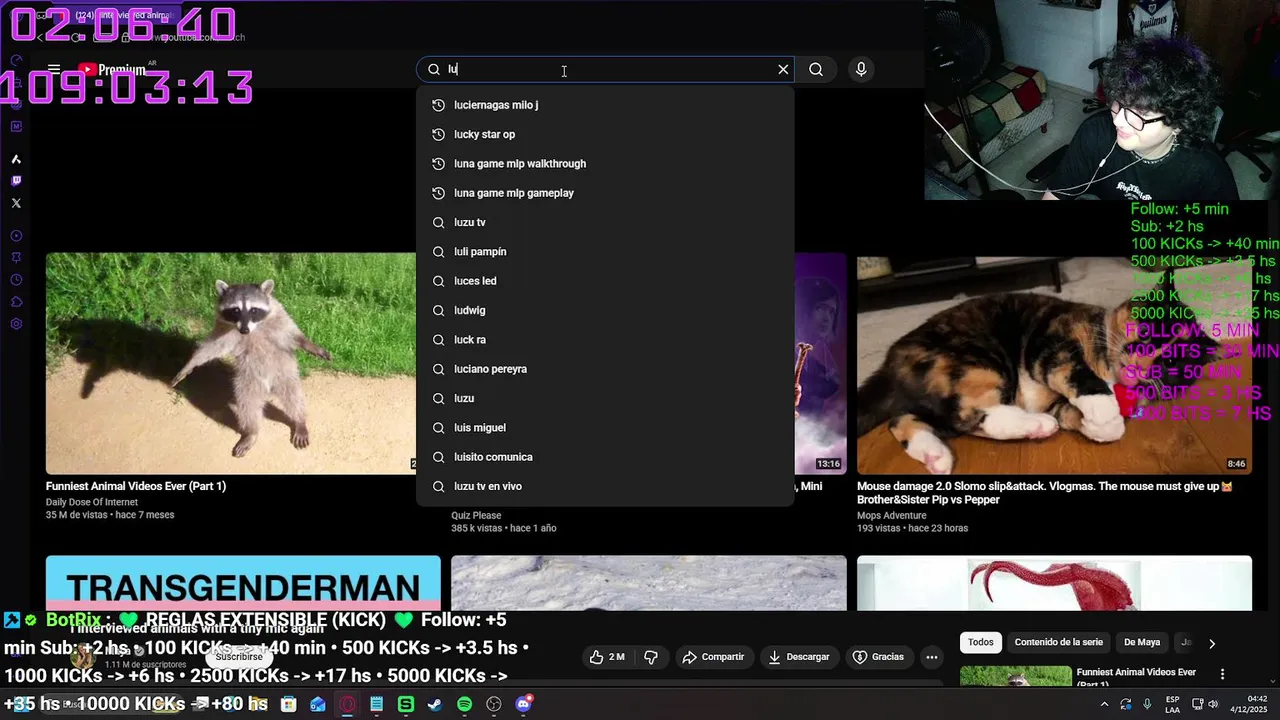The height and width of the screenshot is (720, 1280).
Task: Choose the "luisito comunica" suggestion
Action: (605, 457)
